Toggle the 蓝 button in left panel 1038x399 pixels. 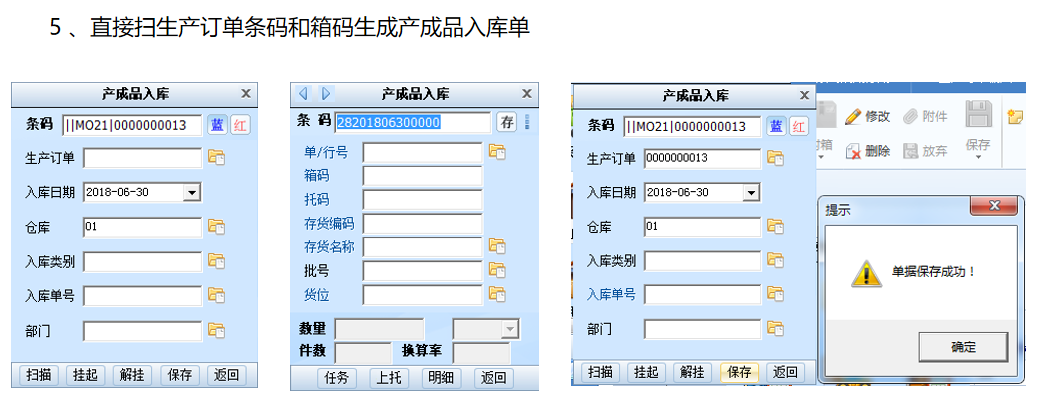[217, 124]
